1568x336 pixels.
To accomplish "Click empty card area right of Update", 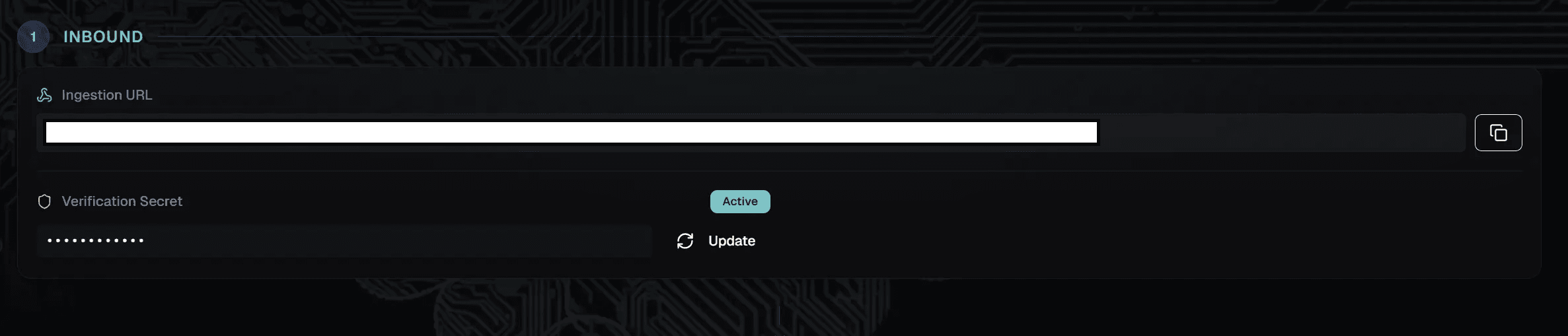I will click(x=1150, y=241).
